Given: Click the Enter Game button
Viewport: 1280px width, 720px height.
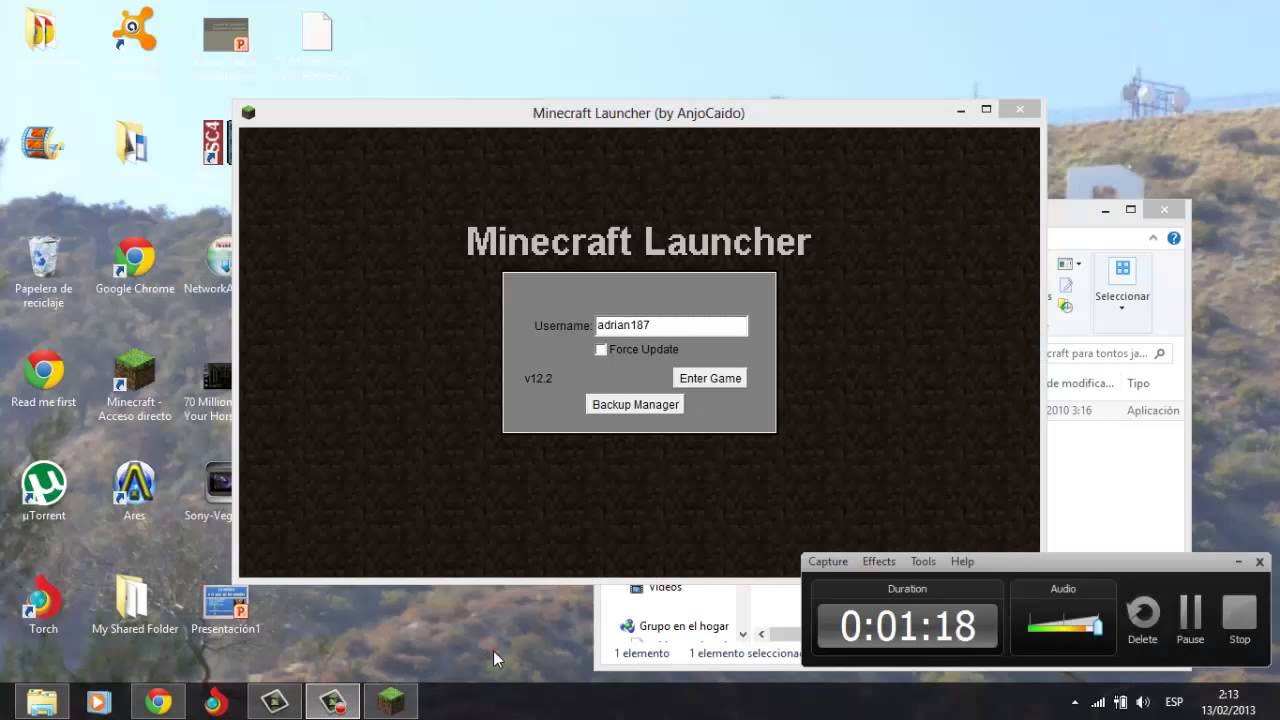Looking at the screenshot, I should click(x=710, y=378).
